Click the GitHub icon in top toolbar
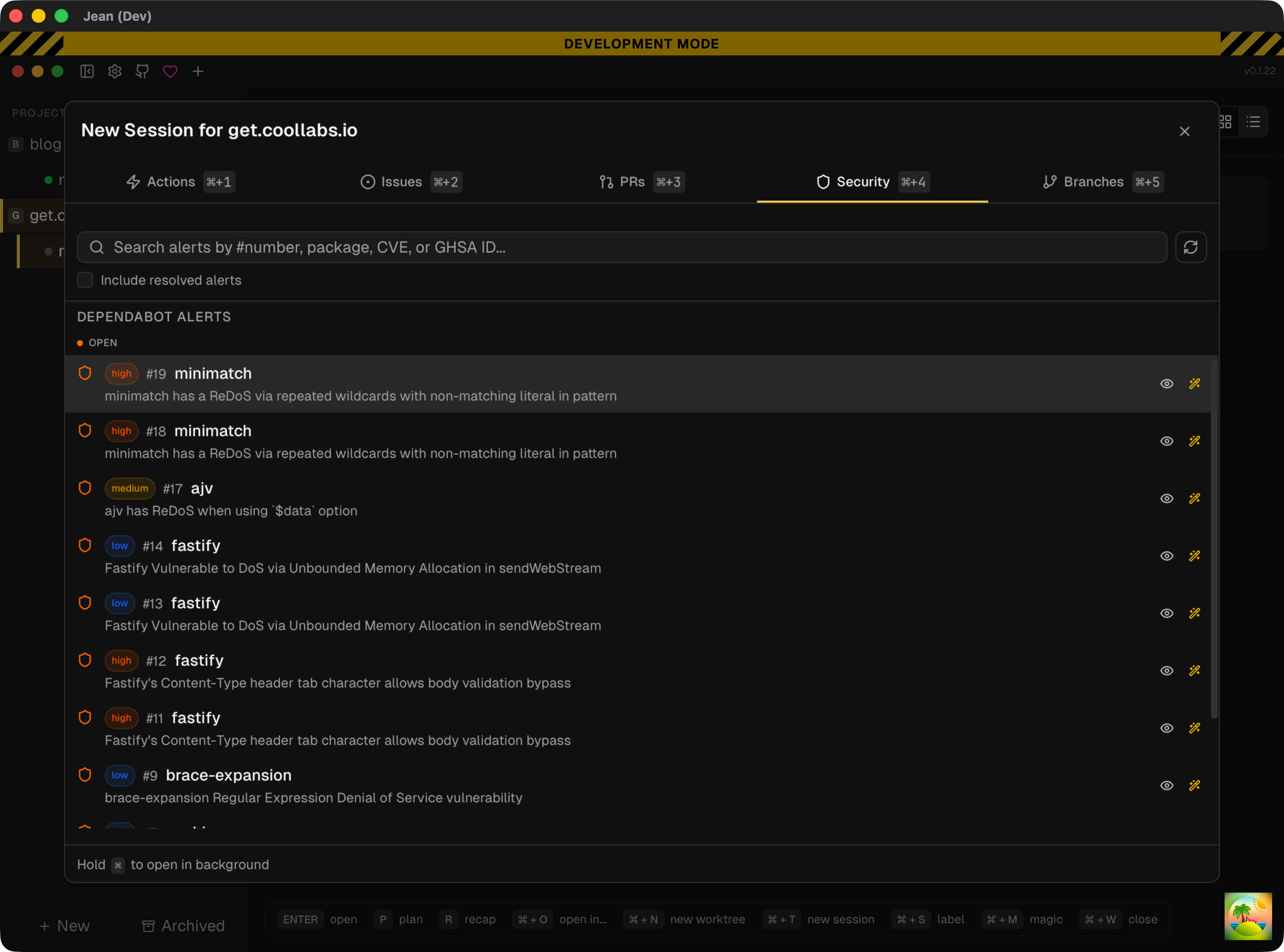Viewport: 1284px width, 952px height. [142, 71]
